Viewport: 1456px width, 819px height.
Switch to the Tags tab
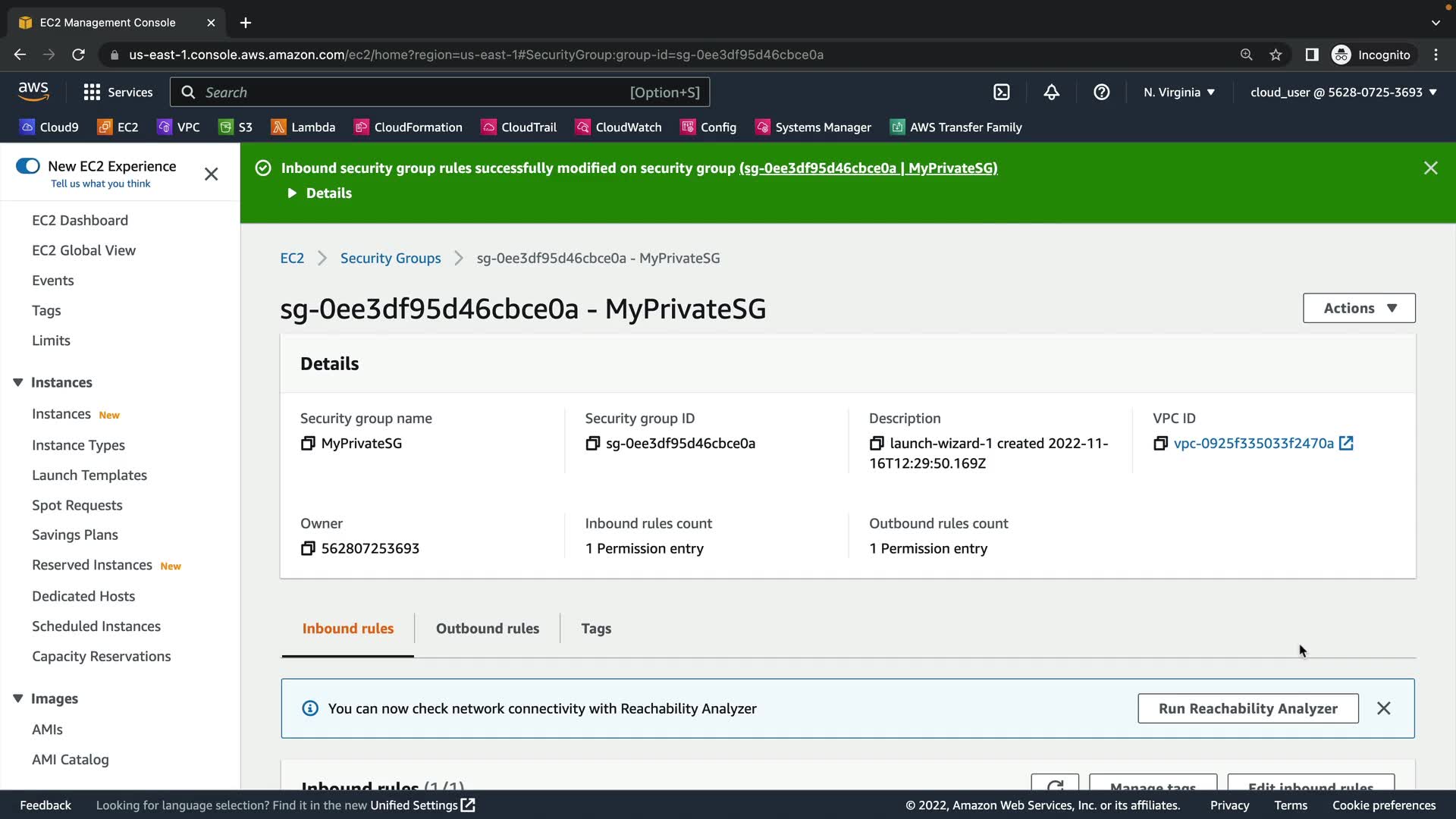click(x=596, y=628)
